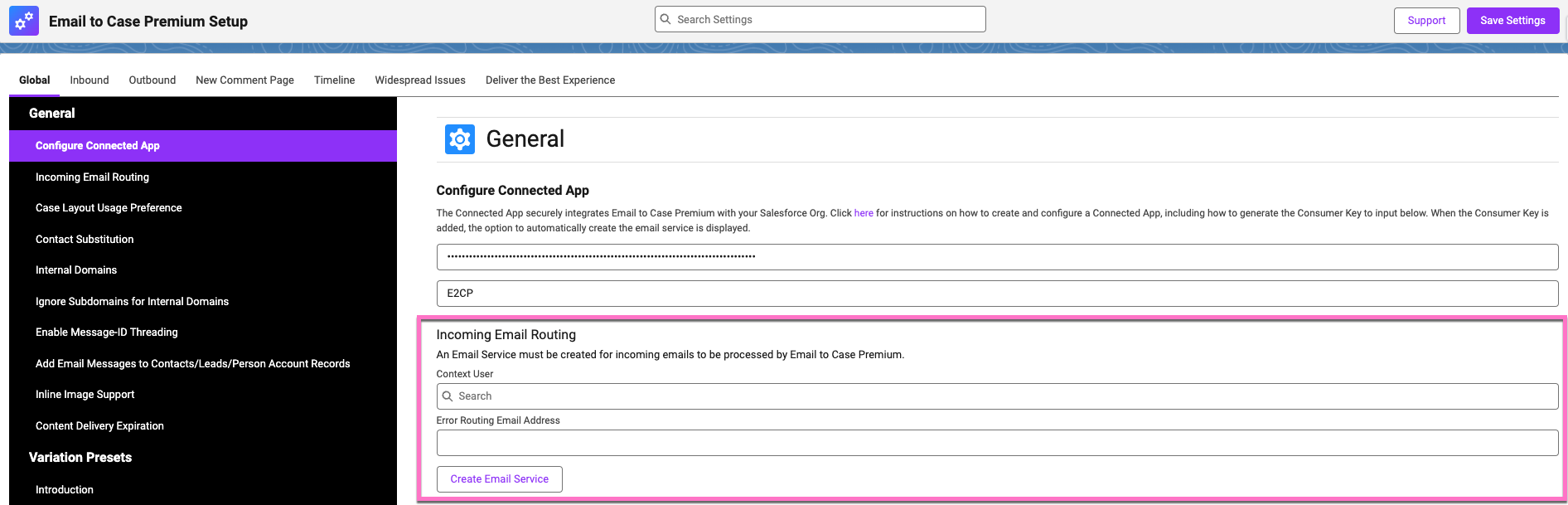Viewport: 1568px width, 505px height.
Task: Select the New Comment Page tab
Action: [244, 80]
